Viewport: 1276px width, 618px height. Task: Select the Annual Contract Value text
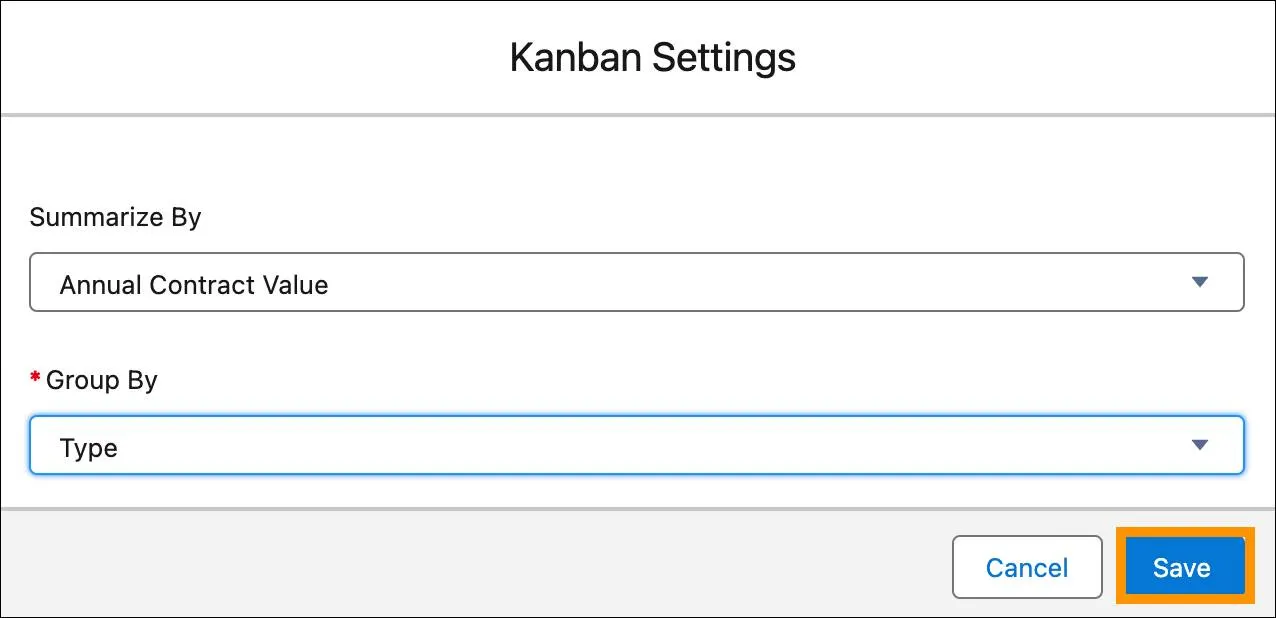pyautogui.click(x=194, y=285)
